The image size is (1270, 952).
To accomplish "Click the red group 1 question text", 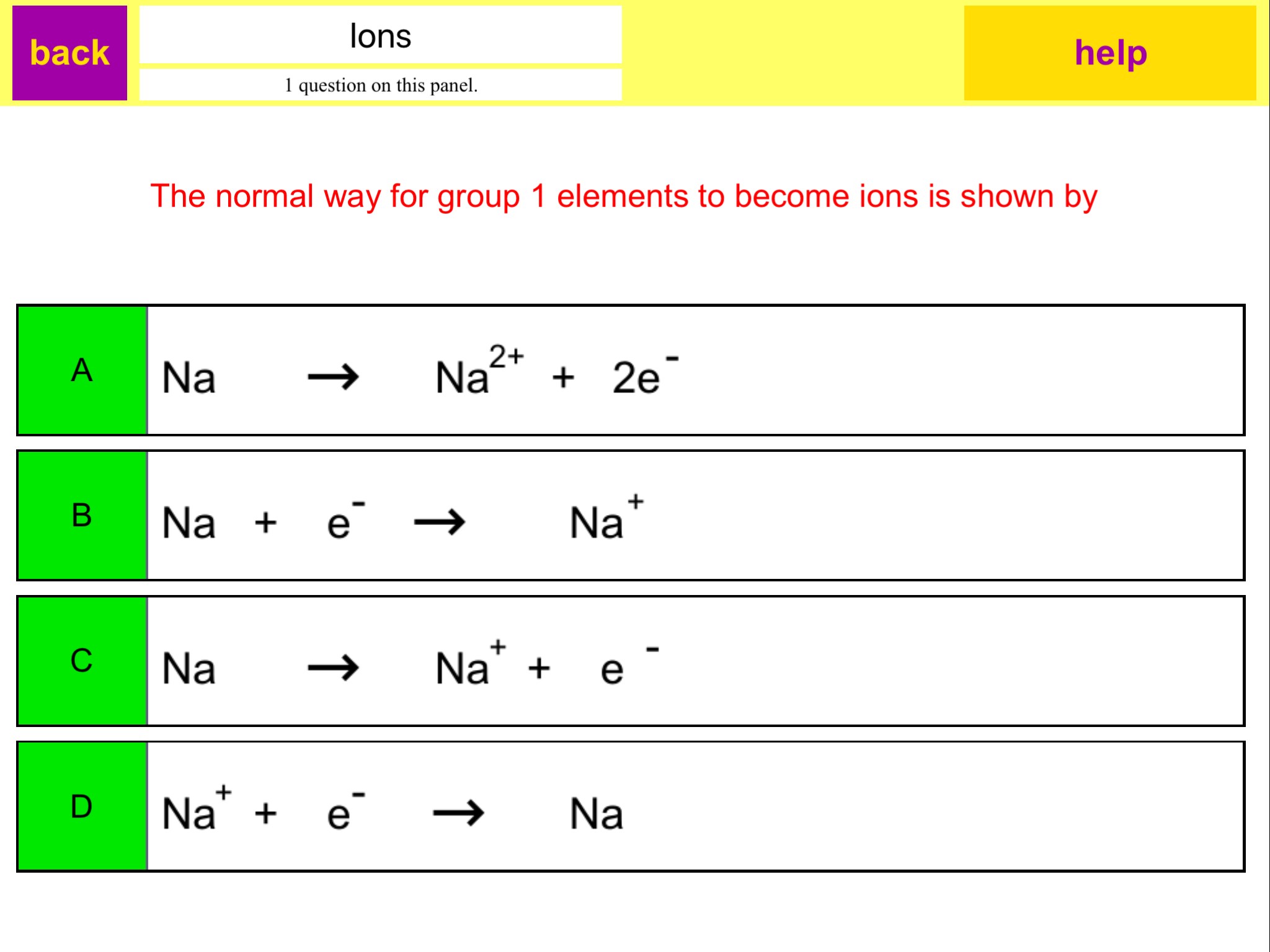I will [x=623, y=196].
